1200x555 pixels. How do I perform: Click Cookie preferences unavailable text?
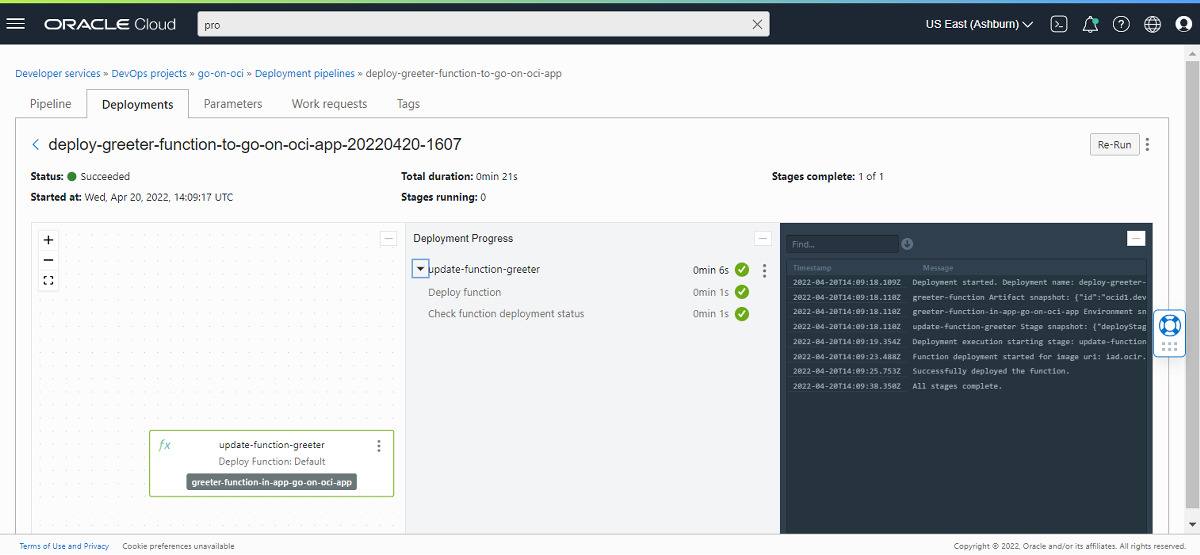179,546
